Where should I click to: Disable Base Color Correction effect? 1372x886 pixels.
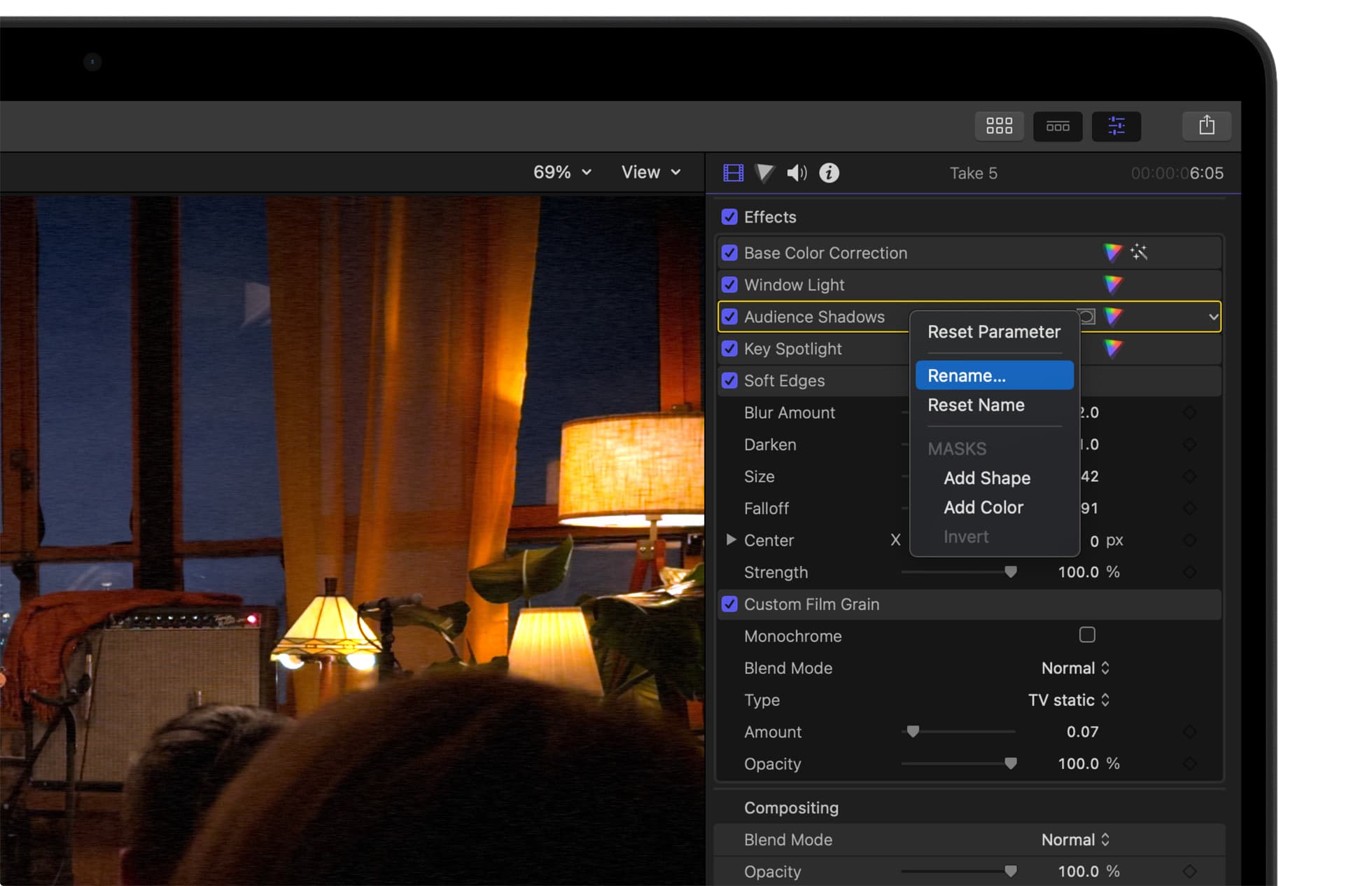(x=729, y=252)
